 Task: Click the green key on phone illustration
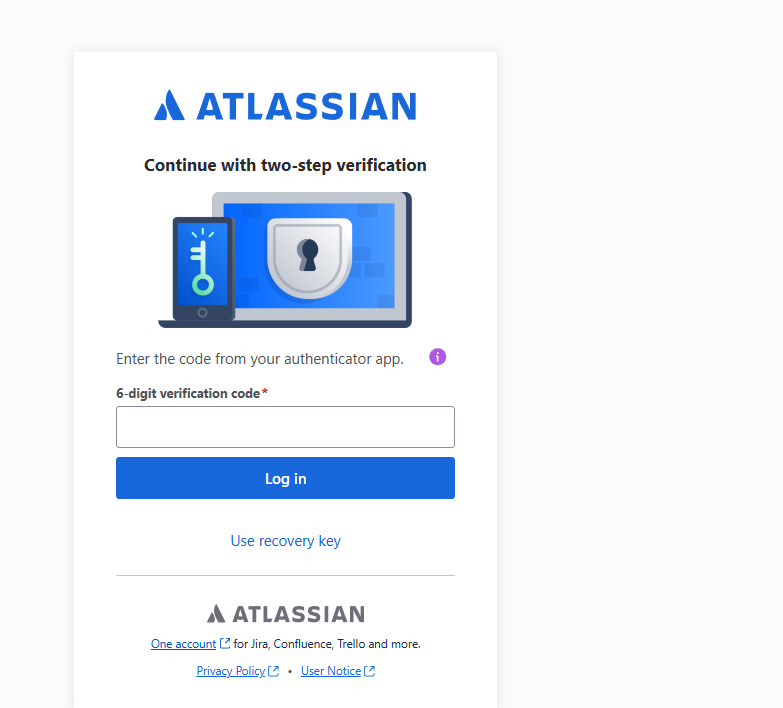tap(202, 262)
